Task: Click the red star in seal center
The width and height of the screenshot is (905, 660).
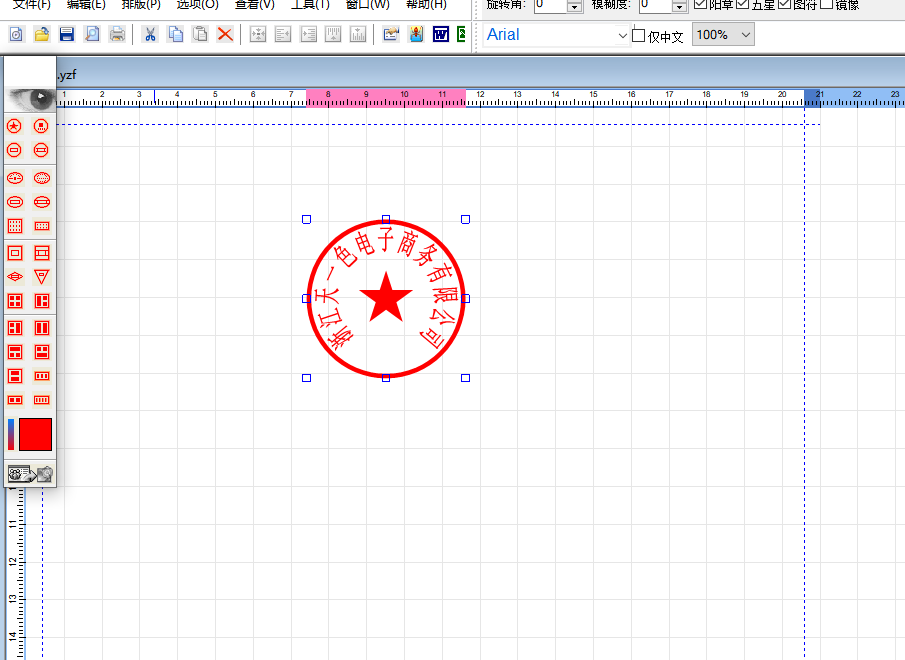Action: [386, 298]
